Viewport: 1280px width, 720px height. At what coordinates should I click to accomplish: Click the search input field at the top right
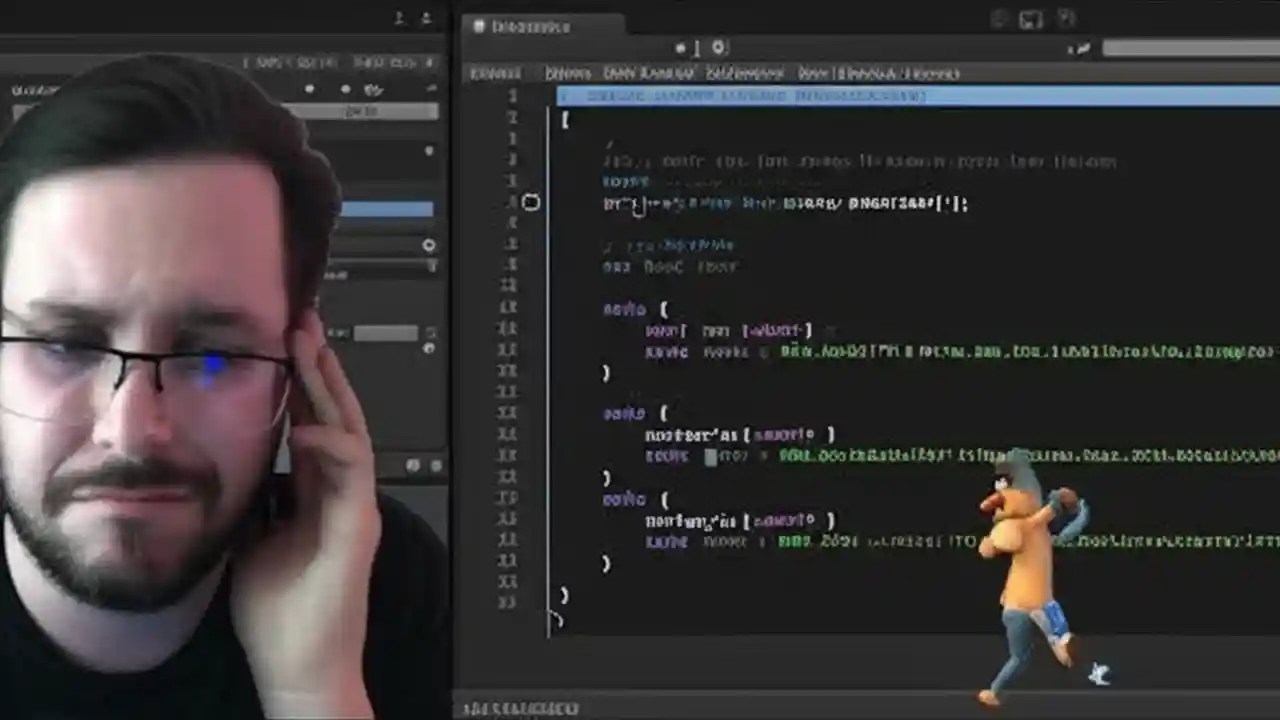1190,48
